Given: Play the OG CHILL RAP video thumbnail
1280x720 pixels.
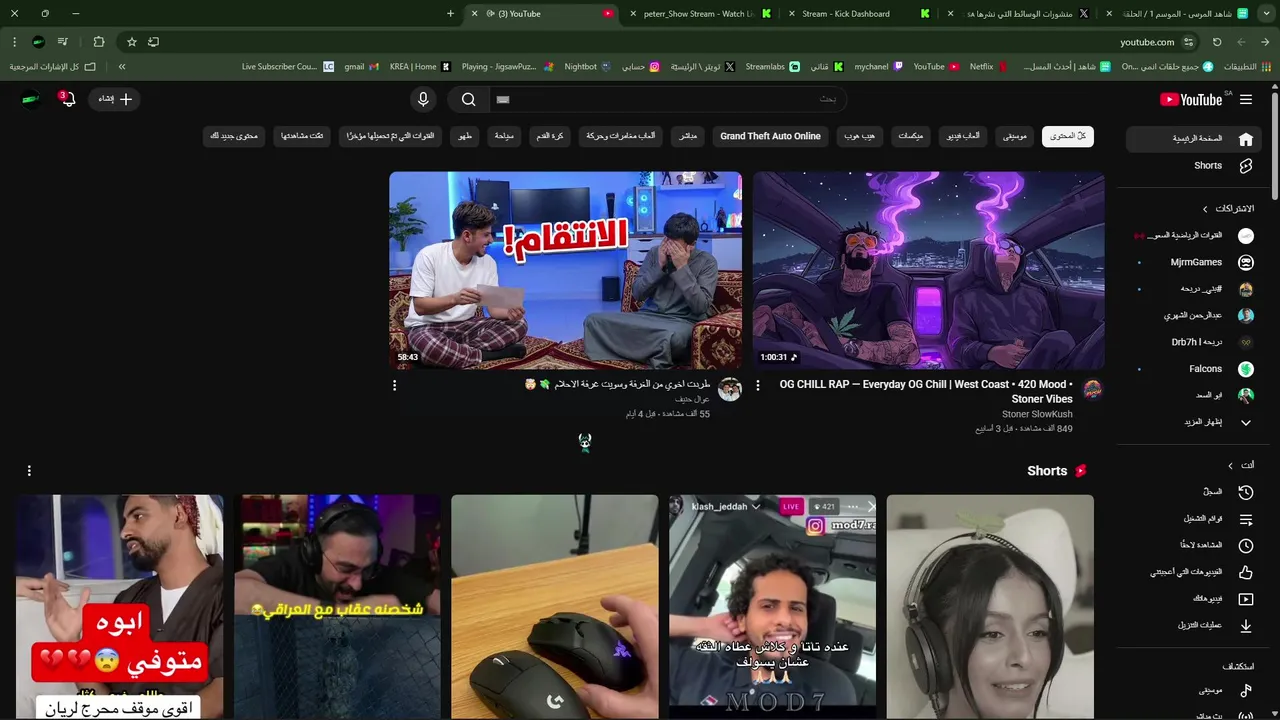Looking at the screenshot, I should 929,270.
